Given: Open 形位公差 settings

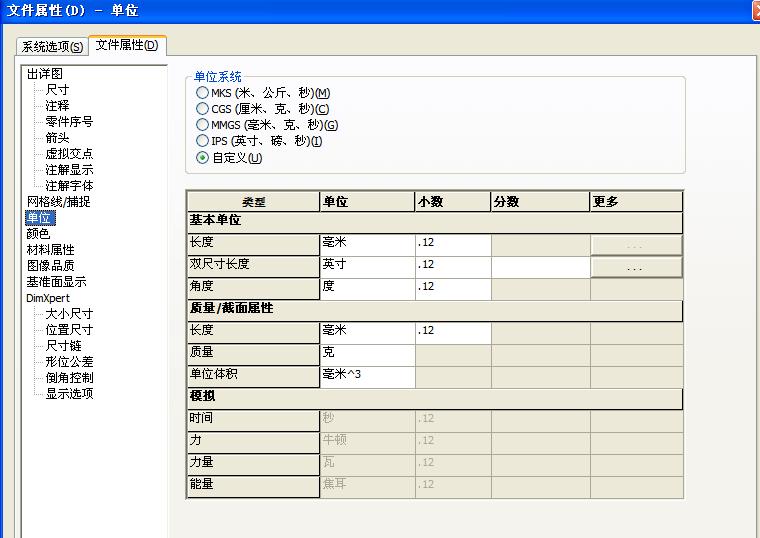Looking at the screenshot, I should pyautogui.click(x=69, y=362).
